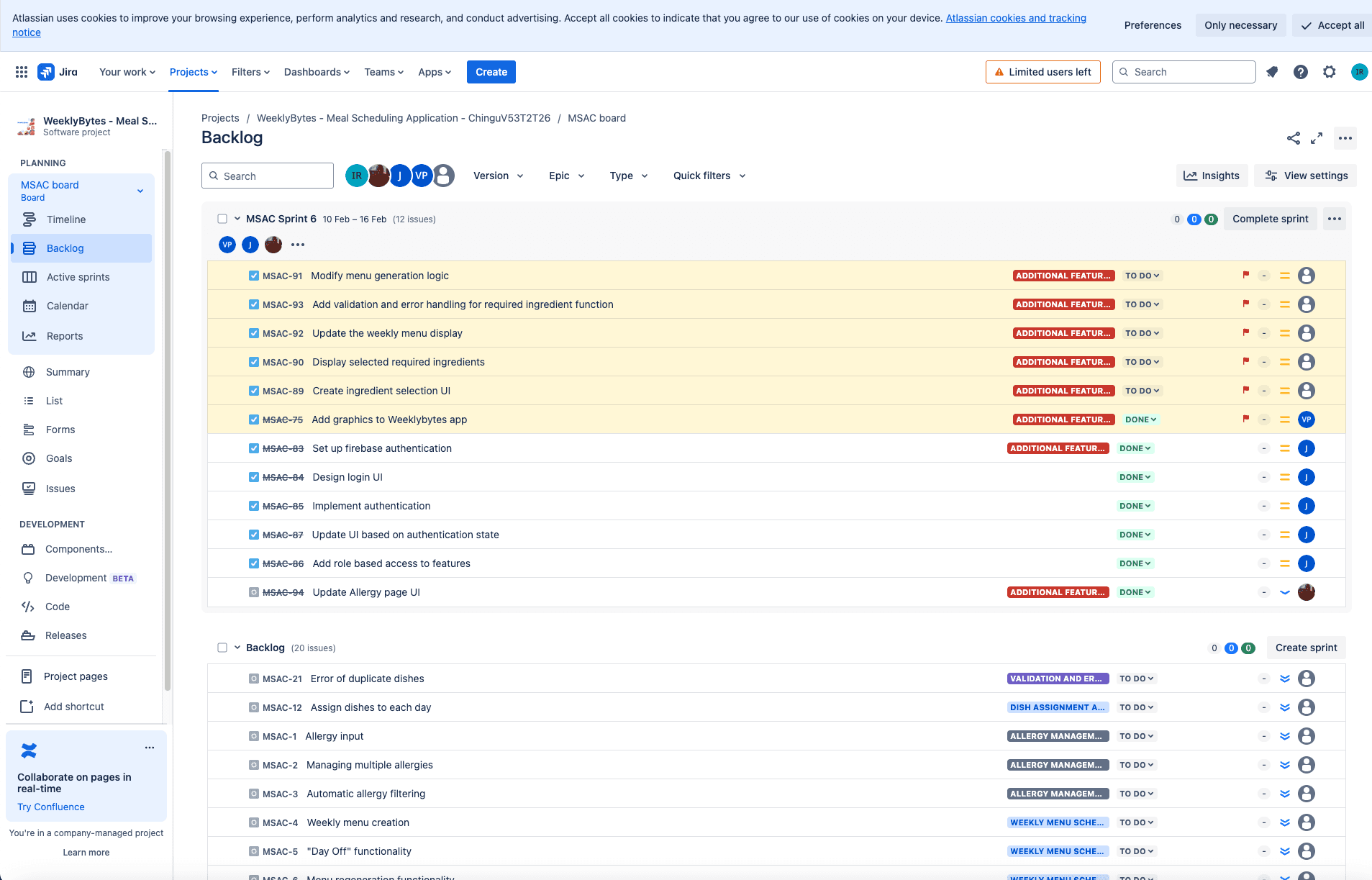This screenshot has width=1372, height=880.
Task: Click the backlog Search issues field
Action: pyautogui.click(x=268, y=176)
